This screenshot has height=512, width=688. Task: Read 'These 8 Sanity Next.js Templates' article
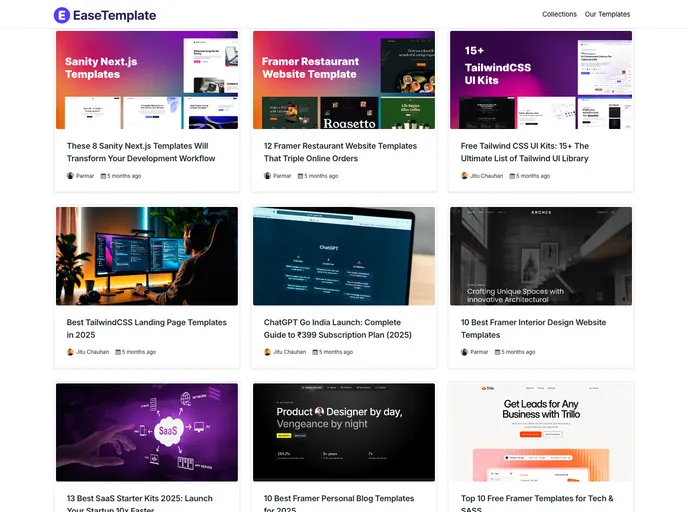[x=141, y=152]
